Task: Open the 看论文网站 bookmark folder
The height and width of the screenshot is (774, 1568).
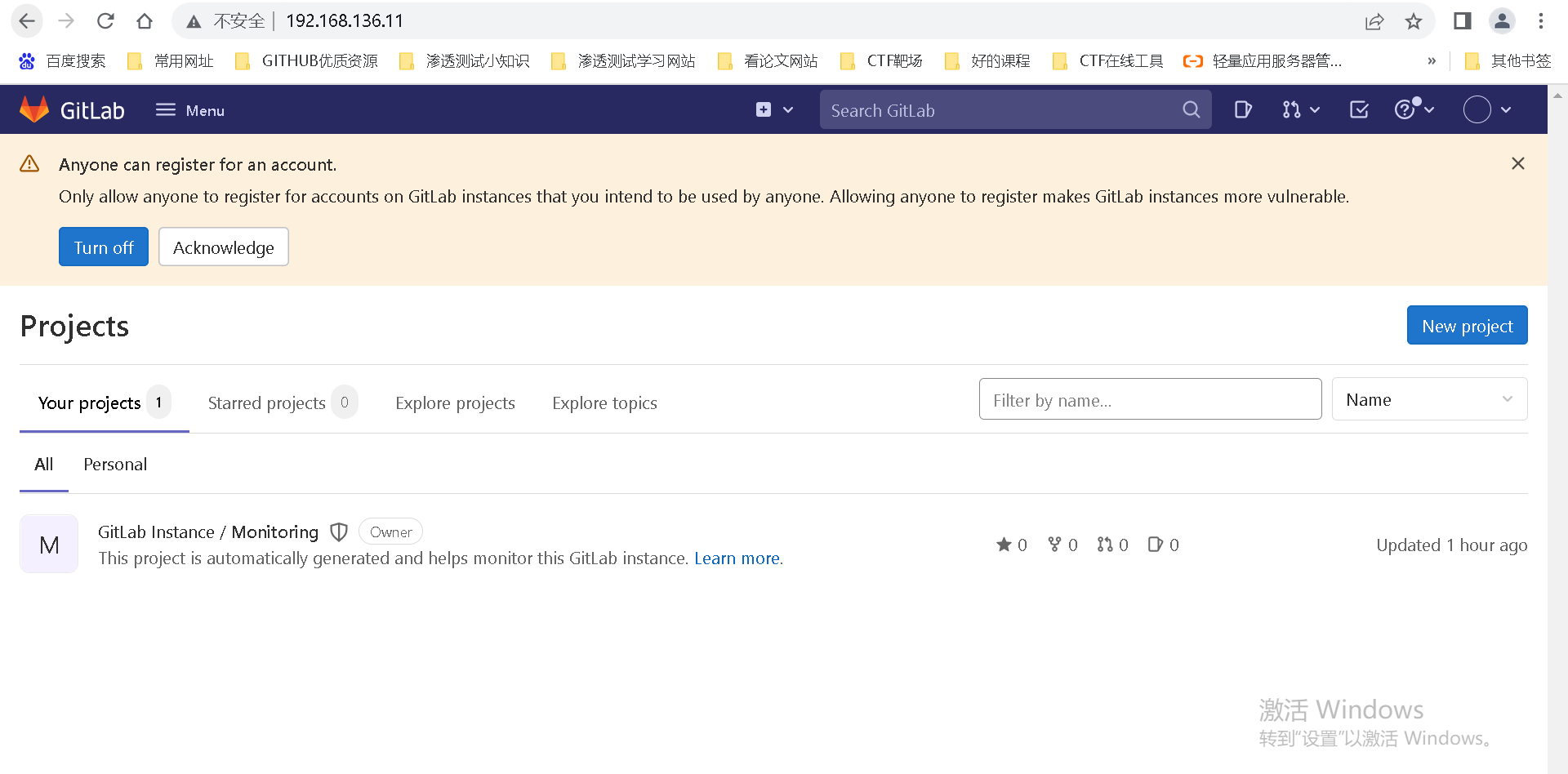Action: [x=768, y=61]
